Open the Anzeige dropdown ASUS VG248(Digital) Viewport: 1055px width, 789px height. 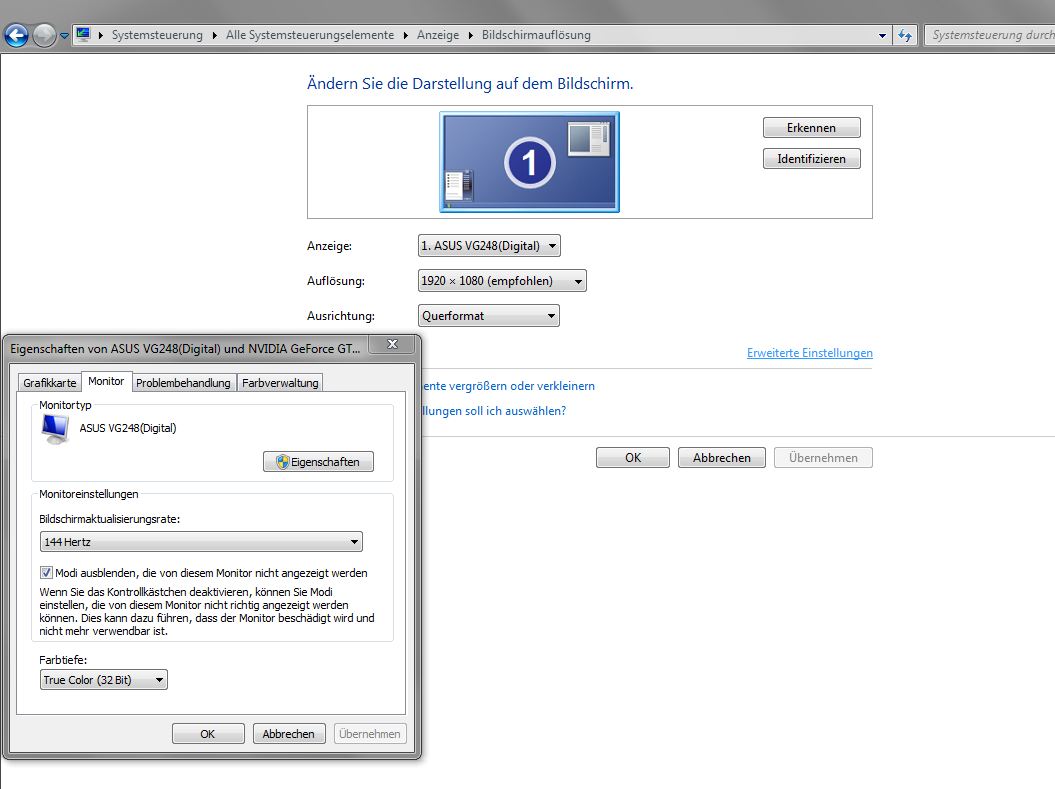coord(489,246)
